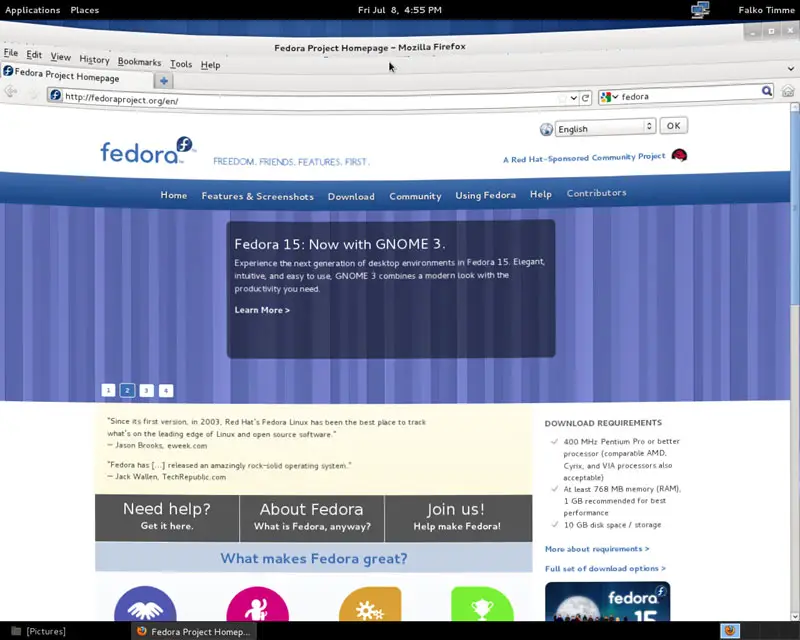Open the Applications menu in top panel
Viewport: 800px width, 640px height.
32,10
